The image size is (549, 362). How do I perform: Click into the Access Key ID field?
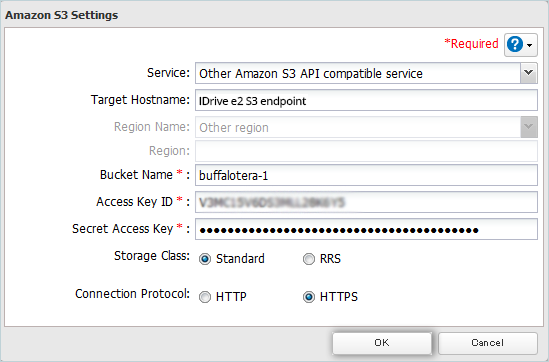366,202
